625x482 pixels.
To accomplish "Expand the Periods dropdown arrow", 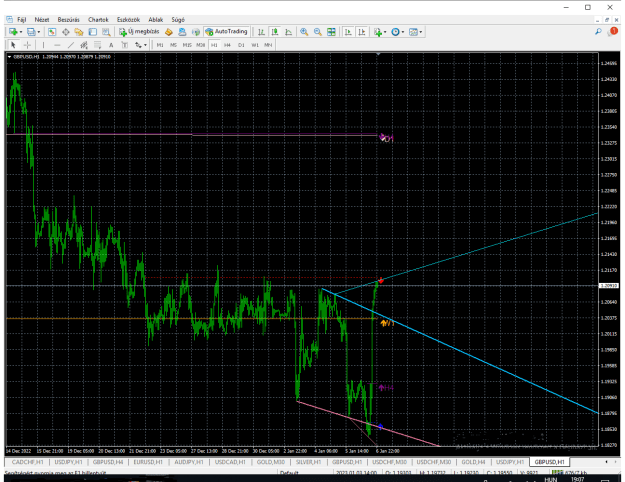I will pos(403,32).
